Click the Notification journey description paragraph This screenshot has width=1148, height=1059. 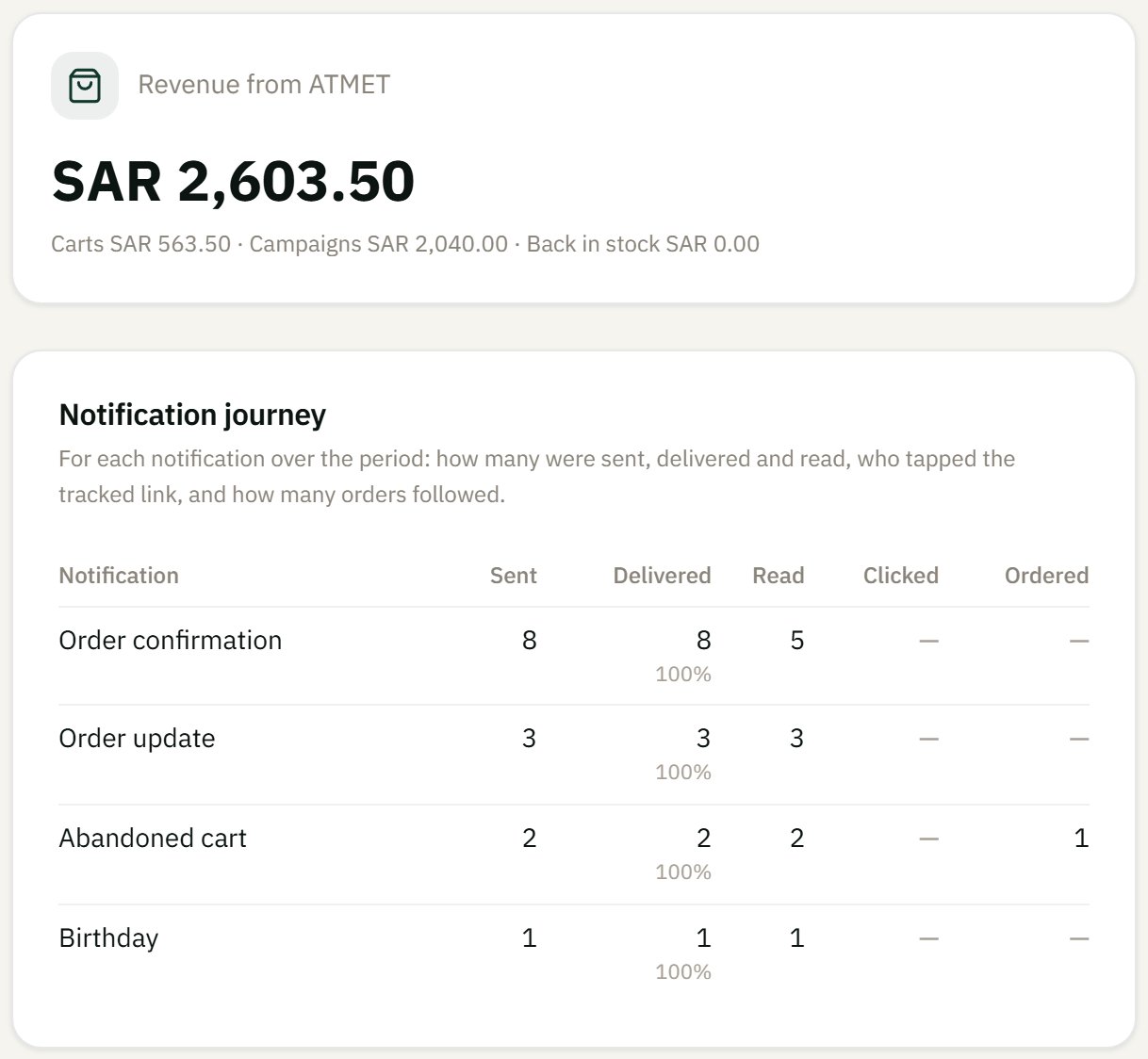pyautogui.click(x=537, y=477)
